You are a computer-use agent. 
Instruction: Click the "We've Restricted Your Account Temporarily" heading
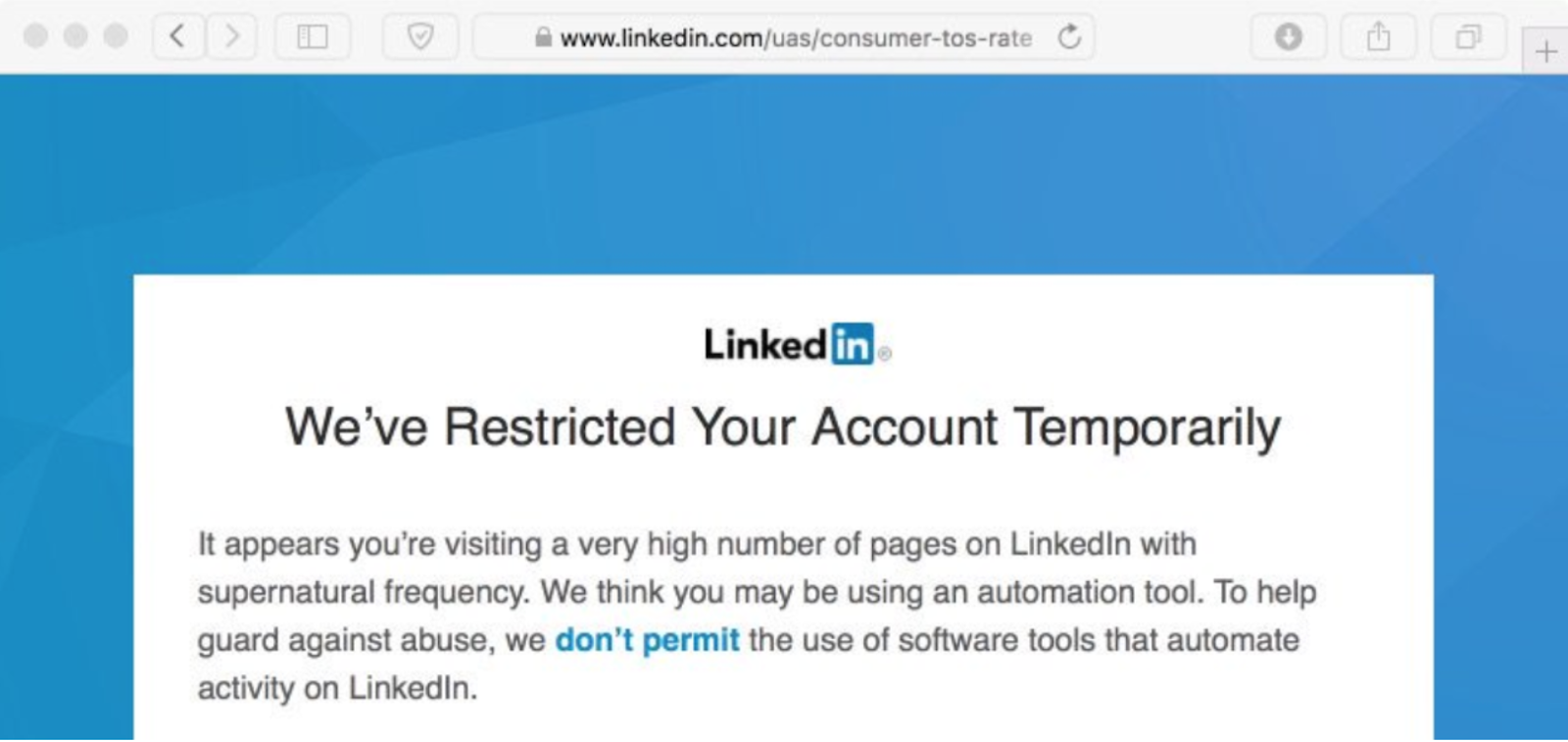tap(782, 427)
